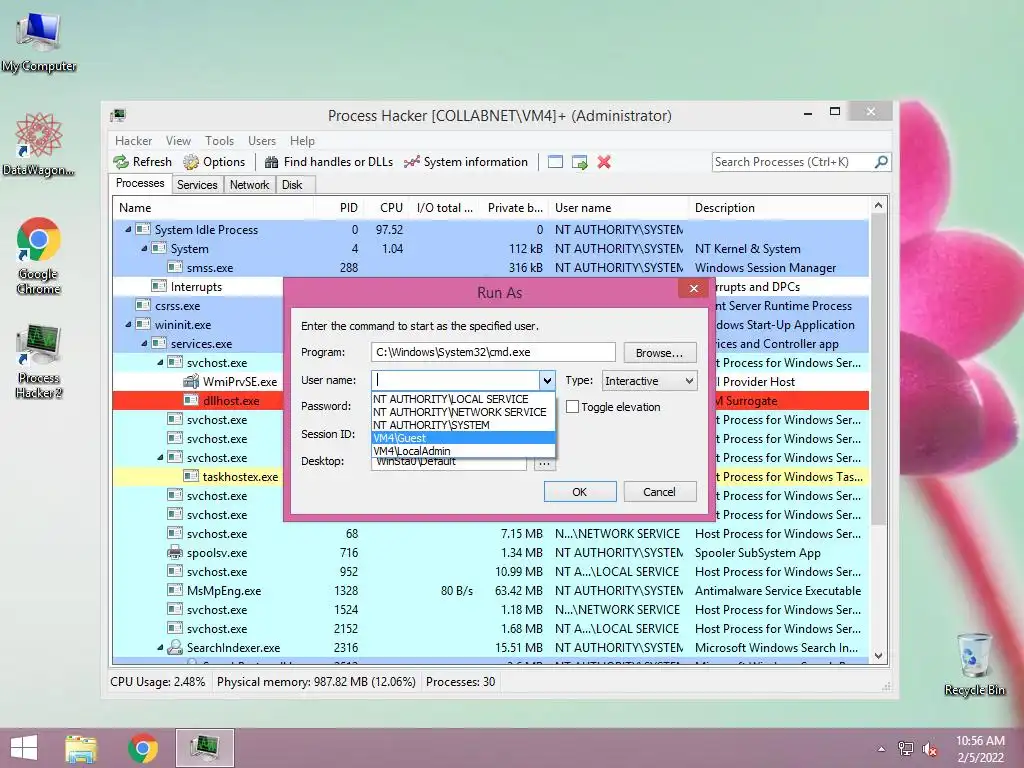Choose VM4\LocalAdmin user option
1024x768 pixels.
(463, 451)
